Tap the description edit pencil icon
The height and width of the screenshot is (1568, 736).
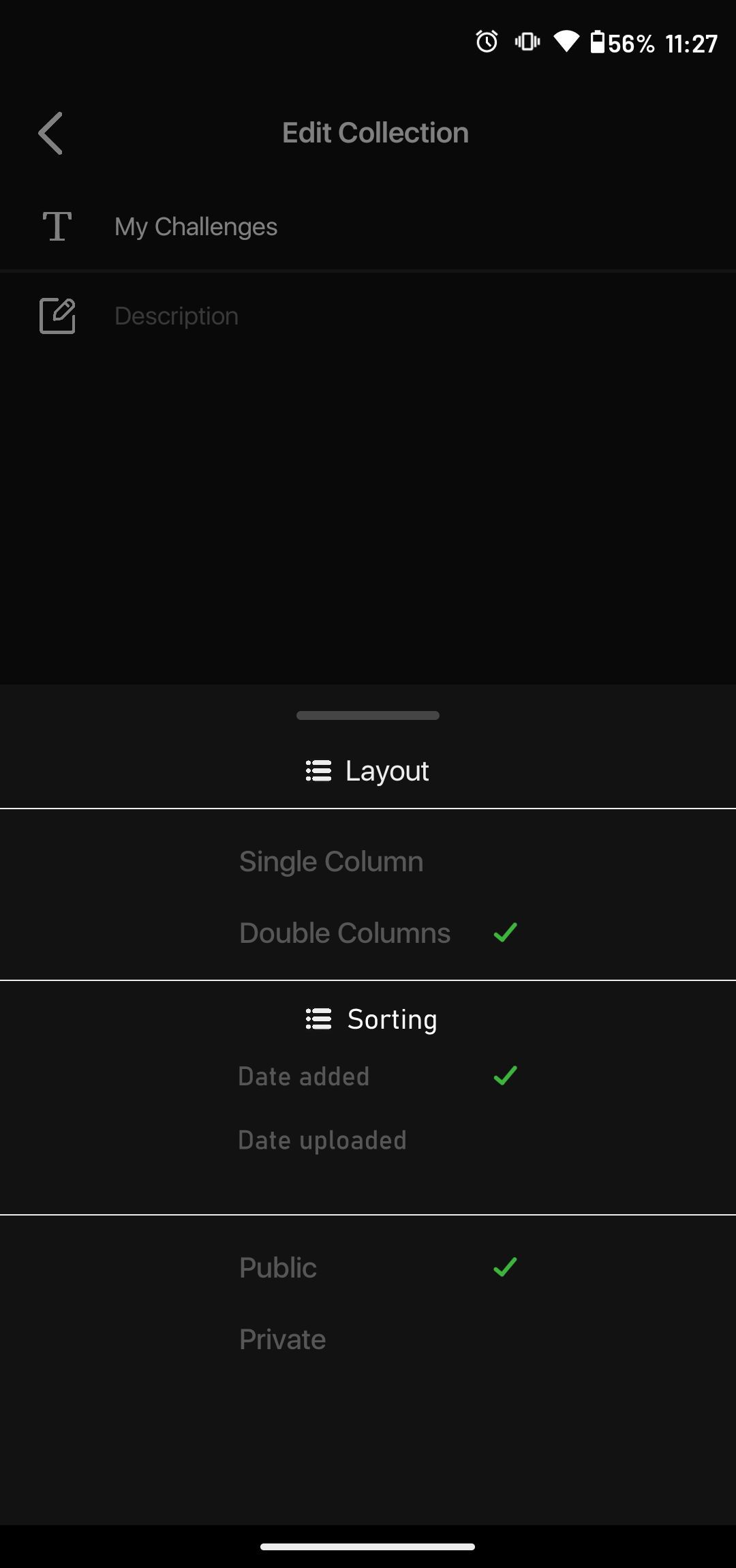pos(57,316)
